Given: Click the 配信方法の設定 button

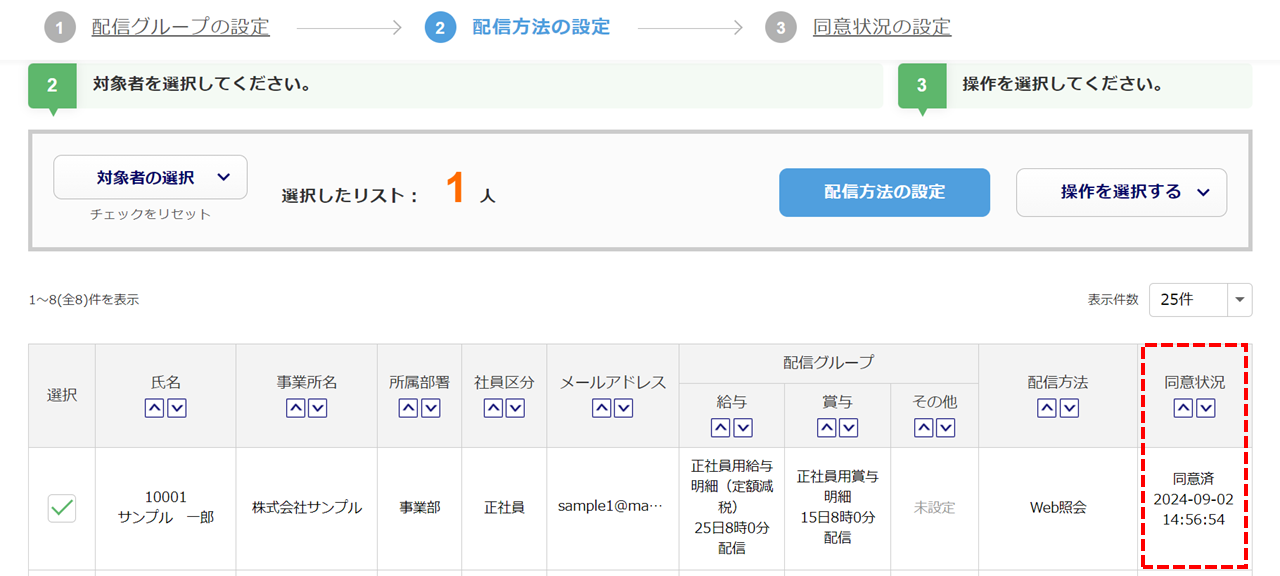Looking at the screenshot, I should (x=884, y=192).
